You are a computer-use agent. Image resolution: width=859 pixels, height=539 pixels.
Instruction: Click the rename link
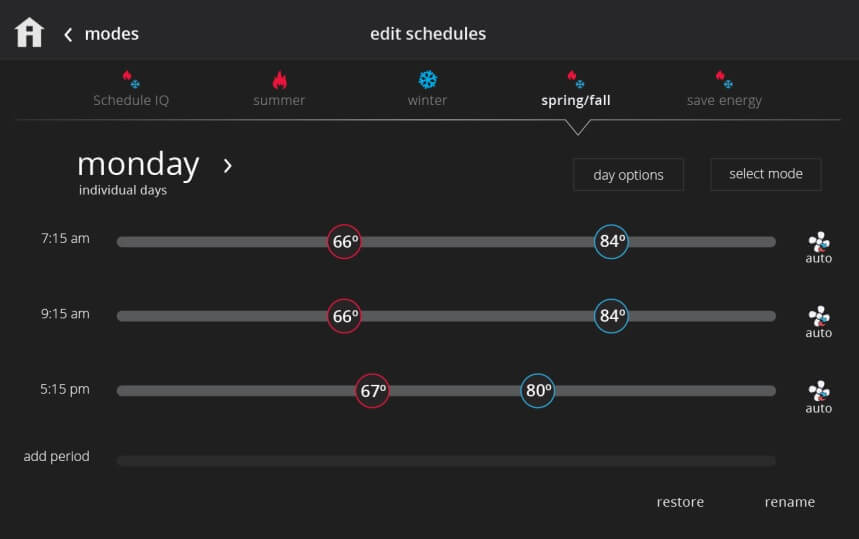point(789,502)
